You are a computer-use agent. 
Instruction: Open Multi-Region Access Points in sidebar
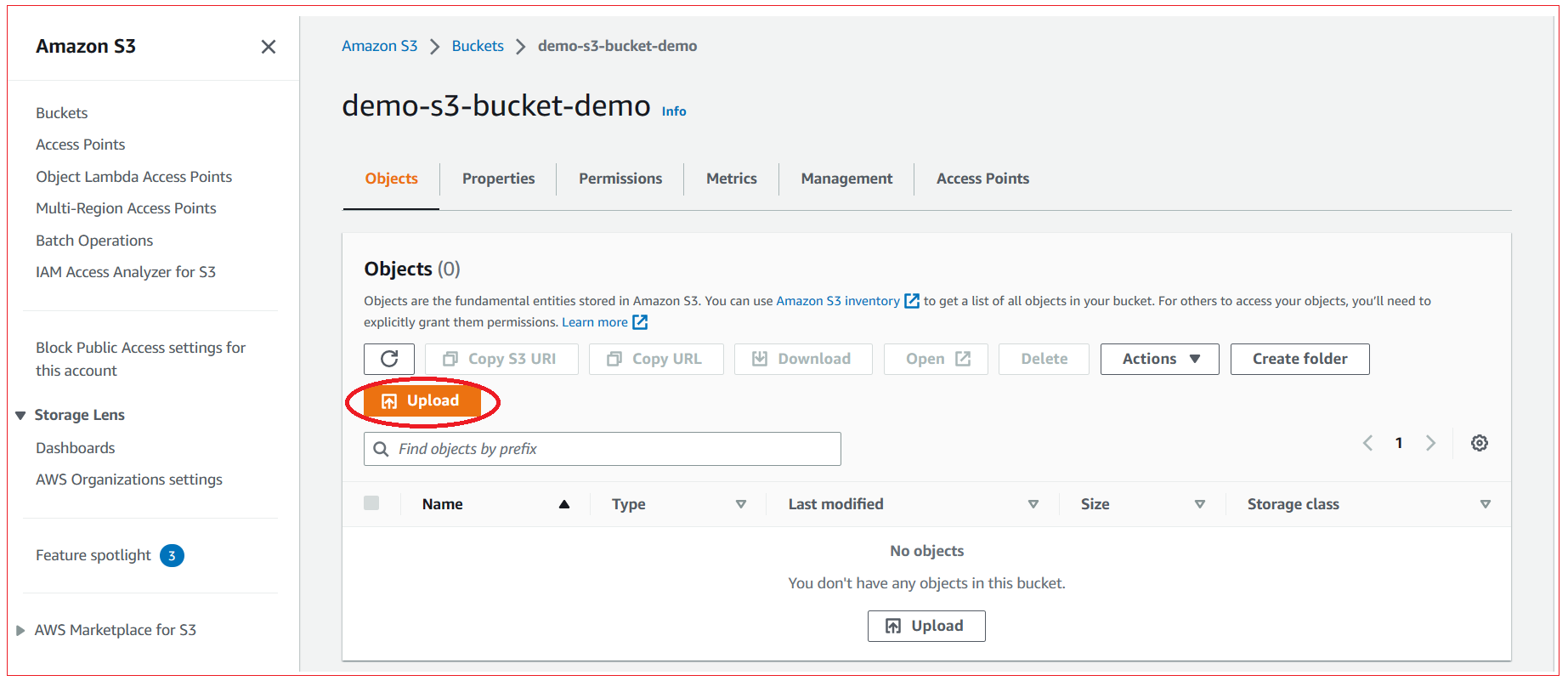coord(126,208)
